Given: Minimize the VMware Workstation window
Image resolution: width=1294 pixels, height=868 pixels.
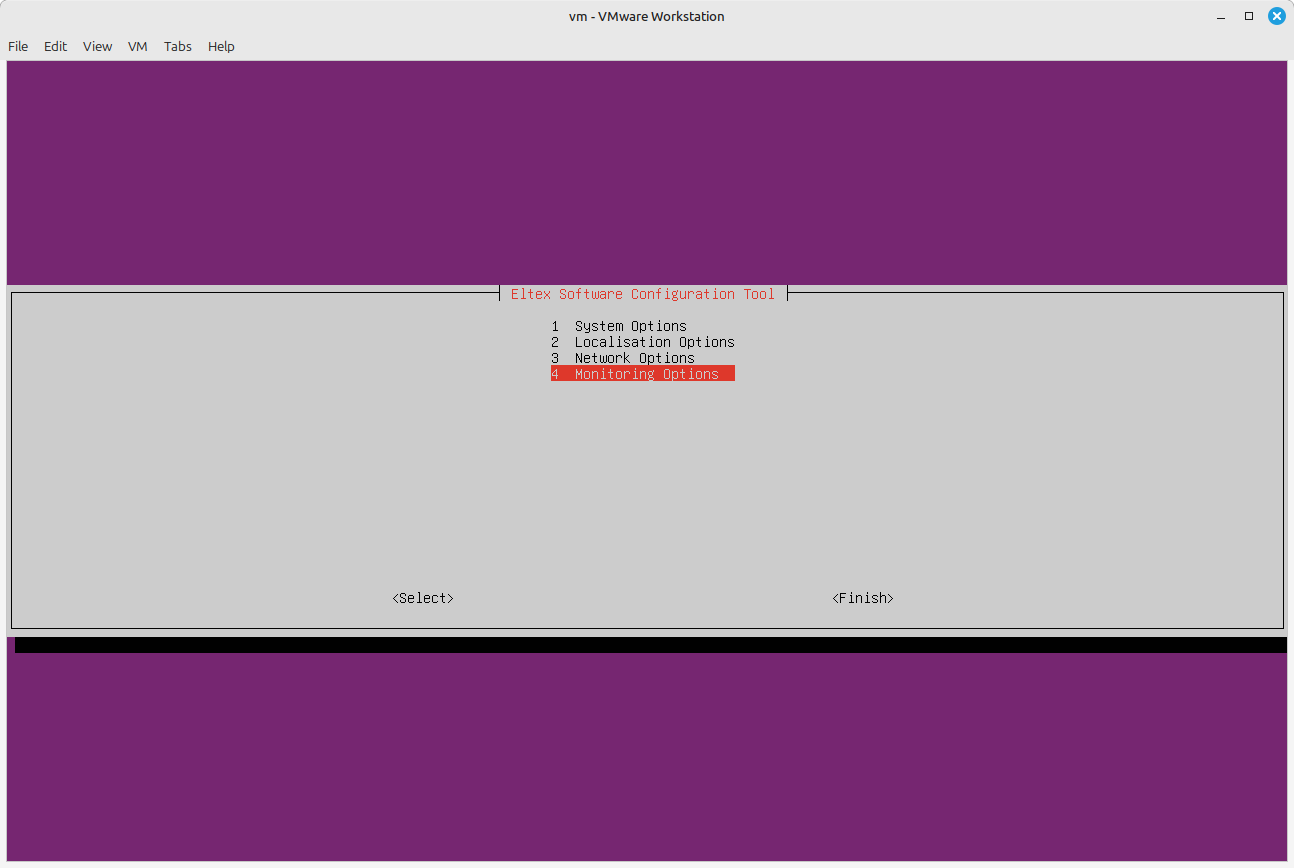Looking at the screenshot, I should pos(1221,16).
